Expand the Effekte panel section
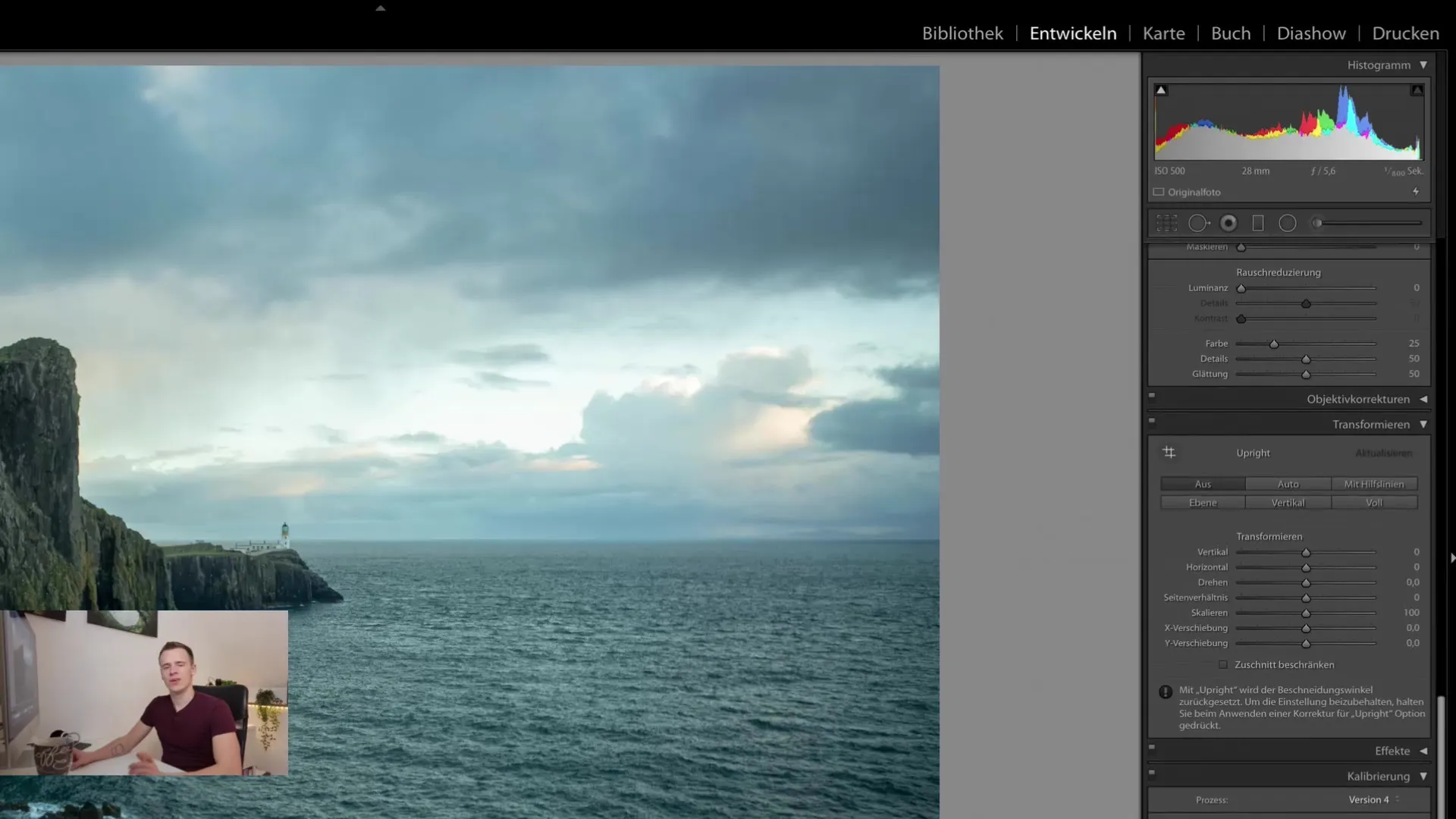Viewport: 1456px width, 819px height. tap(1423, 751)
